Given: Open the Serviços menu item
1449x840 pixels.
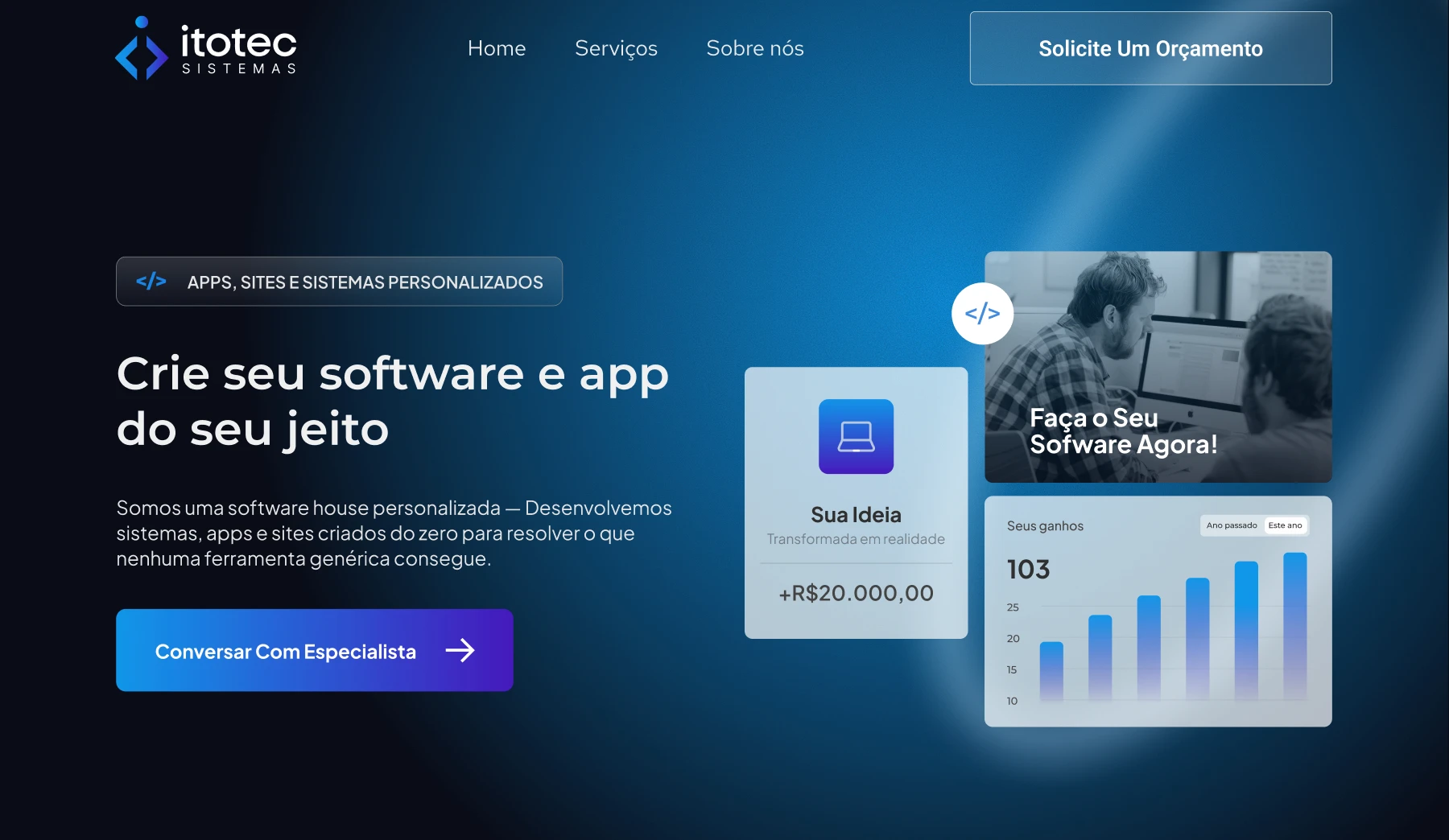Looking at the screenshot, I should point(616,48).
